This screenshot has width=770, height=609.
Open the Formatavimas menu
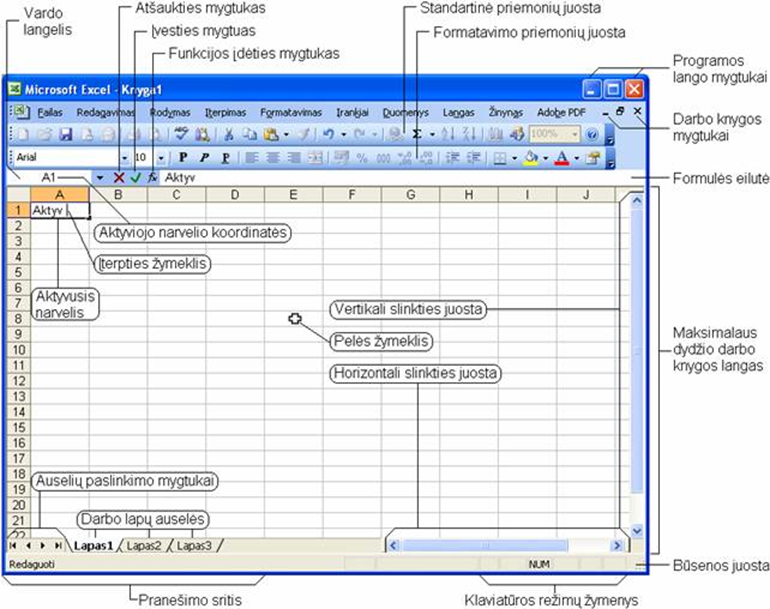coord(291,112)
